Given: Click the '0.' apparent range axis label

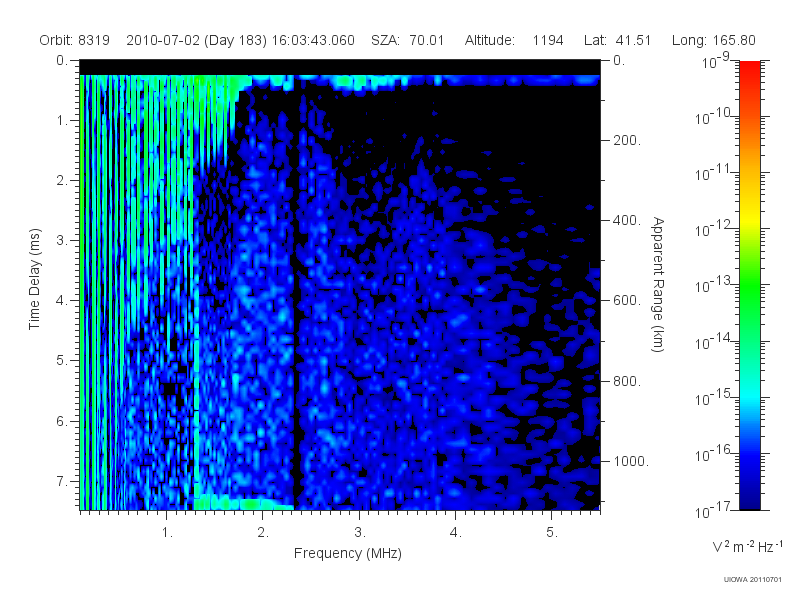Looking at the screenshot, I should pos(619,61).
